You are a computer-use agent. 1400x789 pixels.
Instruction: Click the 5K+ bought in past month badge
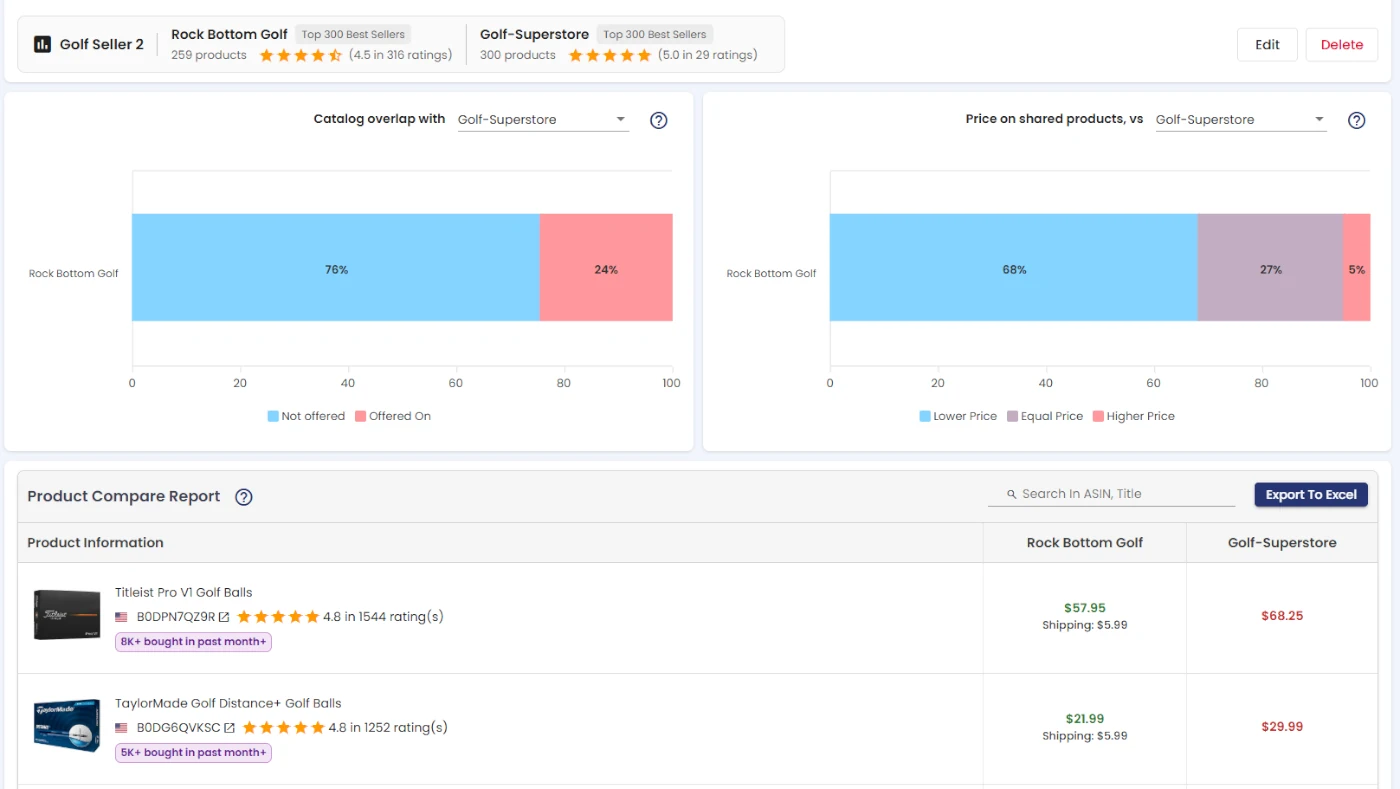[193, 753]
